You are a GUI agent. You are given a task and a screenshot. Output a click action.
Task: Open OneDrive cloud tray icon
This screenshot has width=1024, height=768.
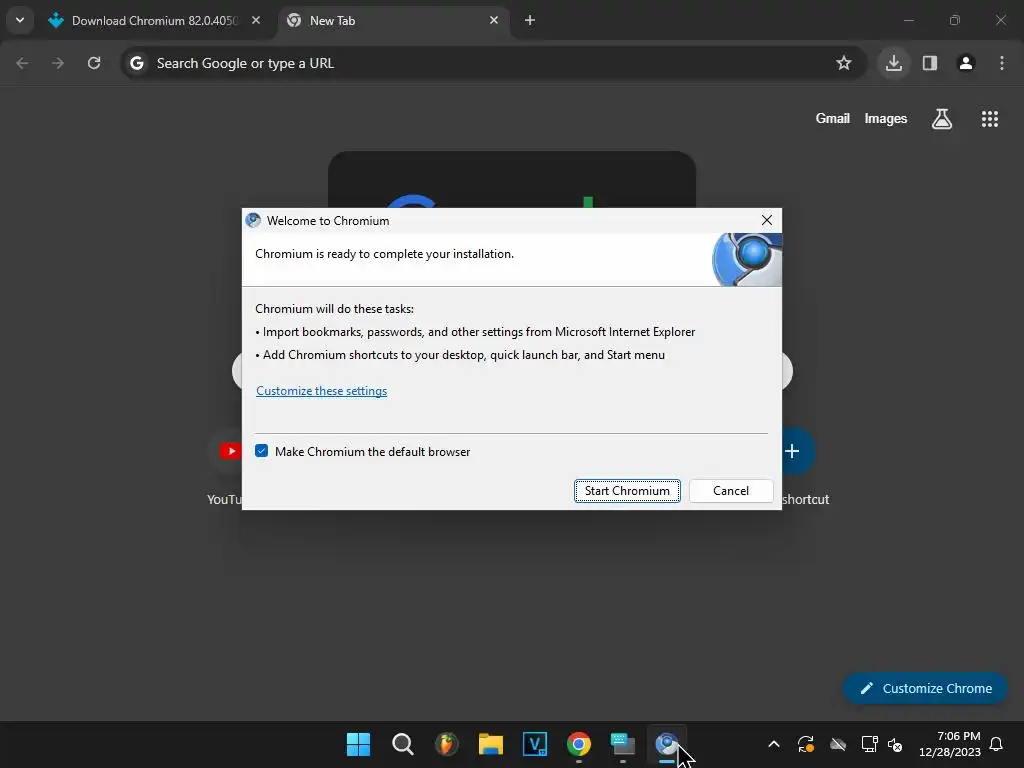tap(838, 744)
